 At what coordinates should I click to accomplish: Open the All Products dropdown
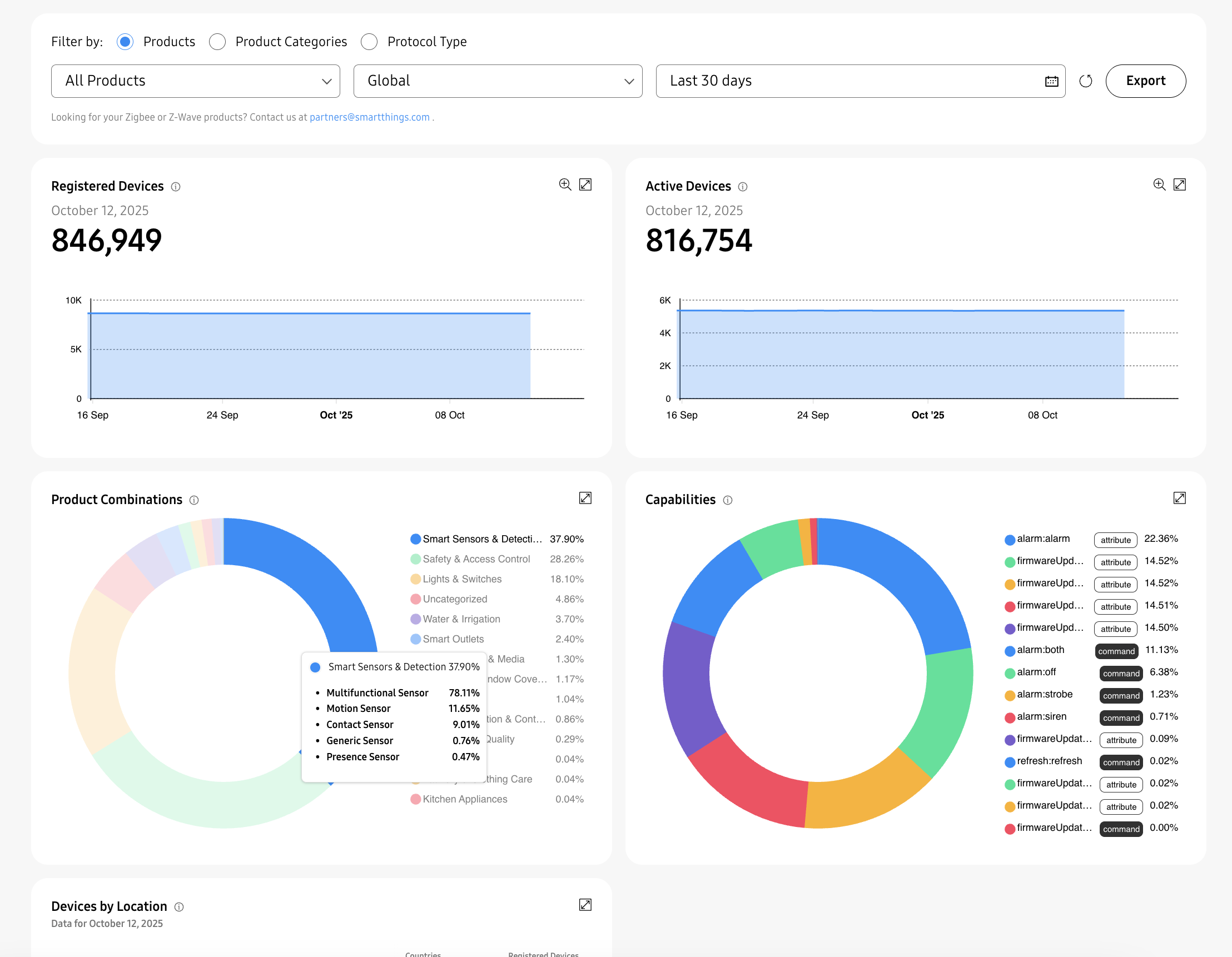(x=195, y=81)
